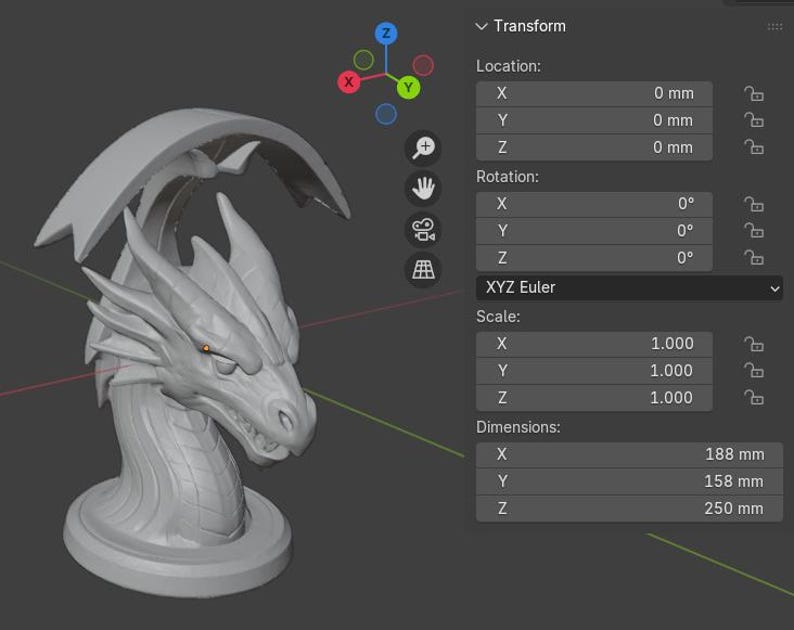
Task: Click the "Dimensions:" label
Action: [518, 427]
